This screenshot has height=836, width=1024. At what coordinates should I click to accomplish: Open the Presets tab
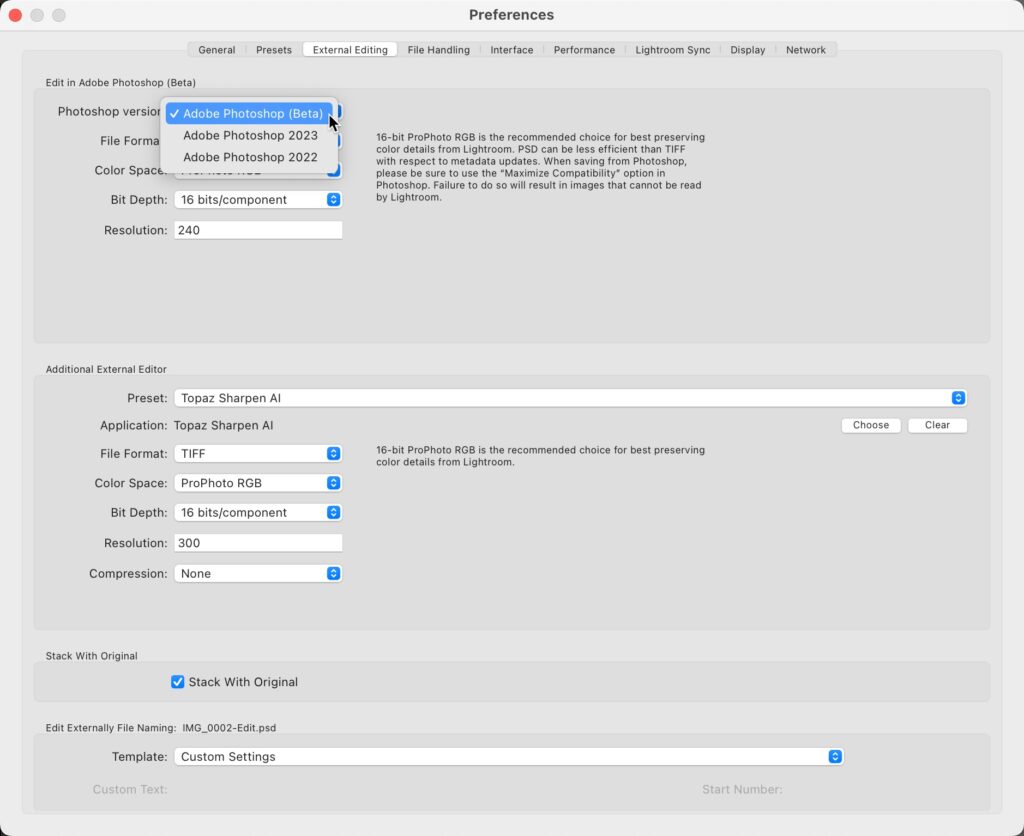[x=274, y=50]
